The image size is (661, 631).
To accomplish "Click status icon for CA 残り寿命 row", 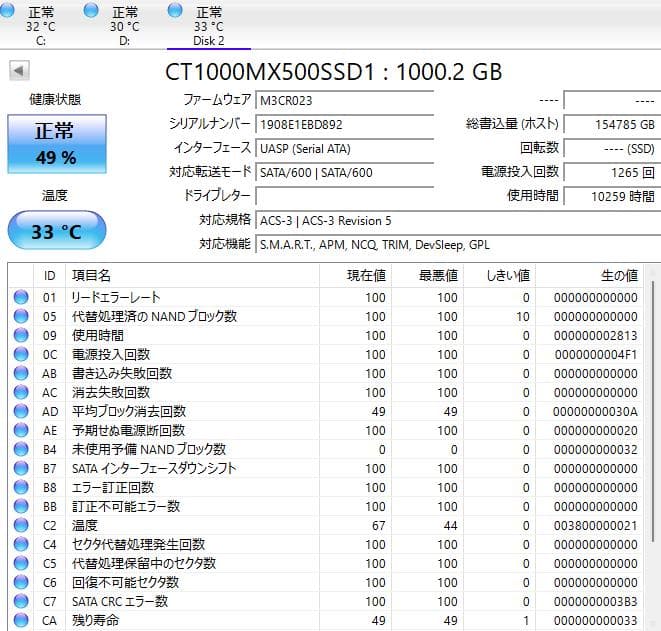I will [x=21, y=620].
